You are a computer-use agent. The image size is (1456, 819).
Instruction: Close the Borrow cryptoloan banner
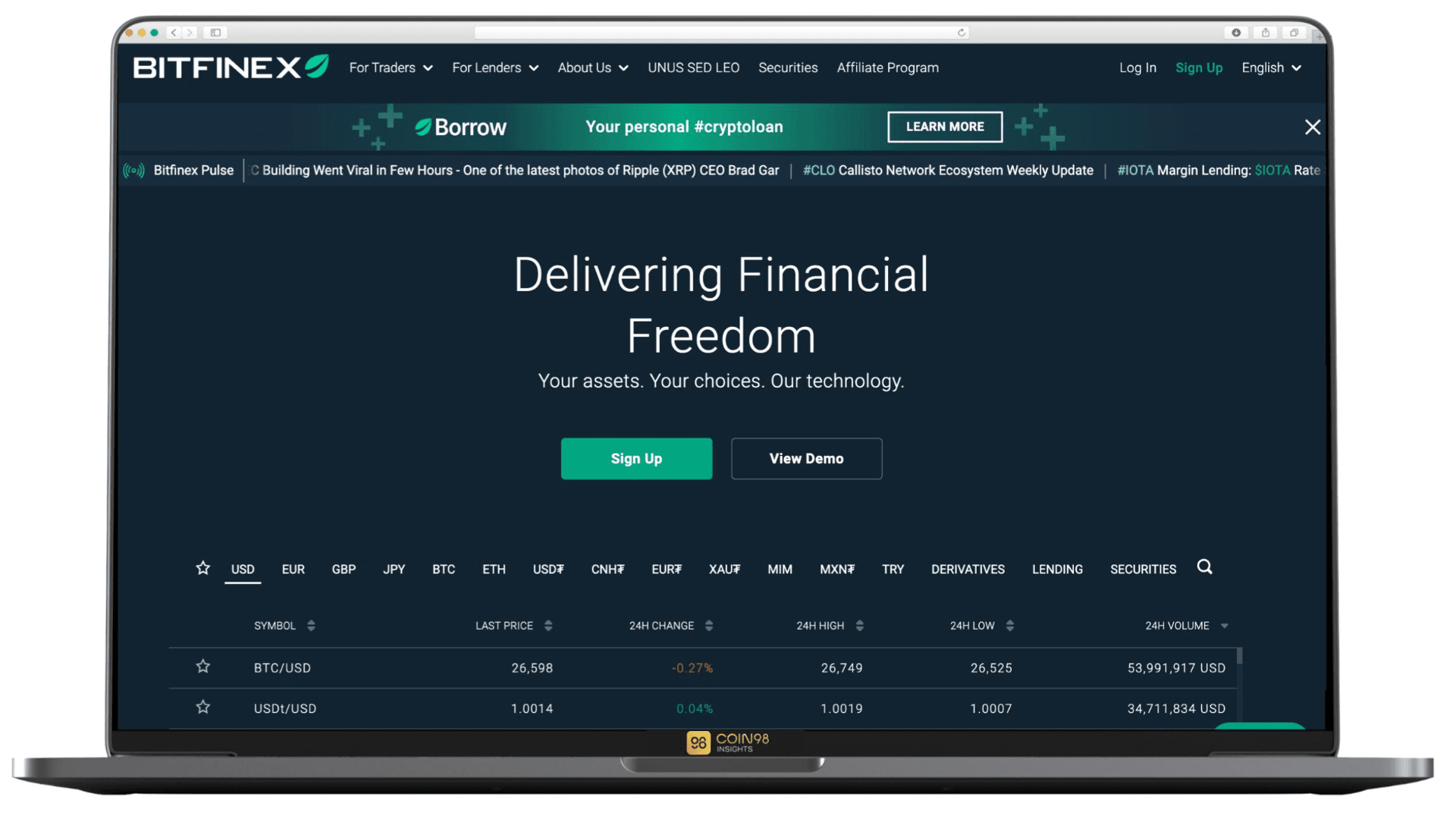tap(1312, 127)
